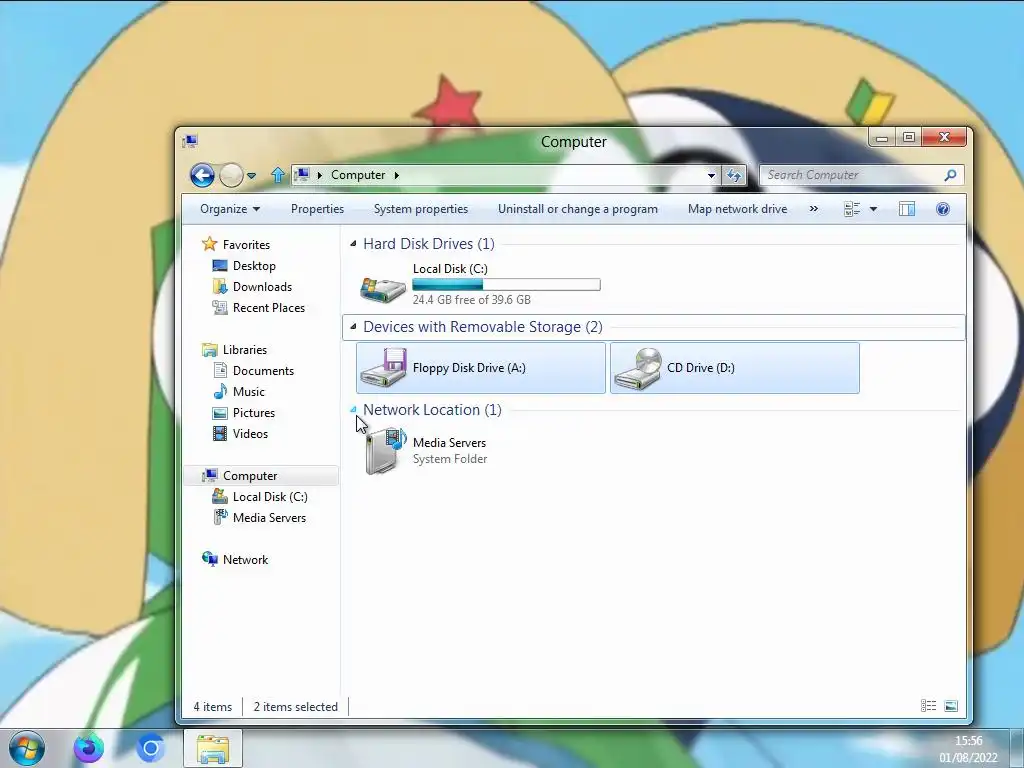Select the Local Disk (C:) drive icon
The image size is (1024, 768).
pyautogui.click(x=383, y=288)
